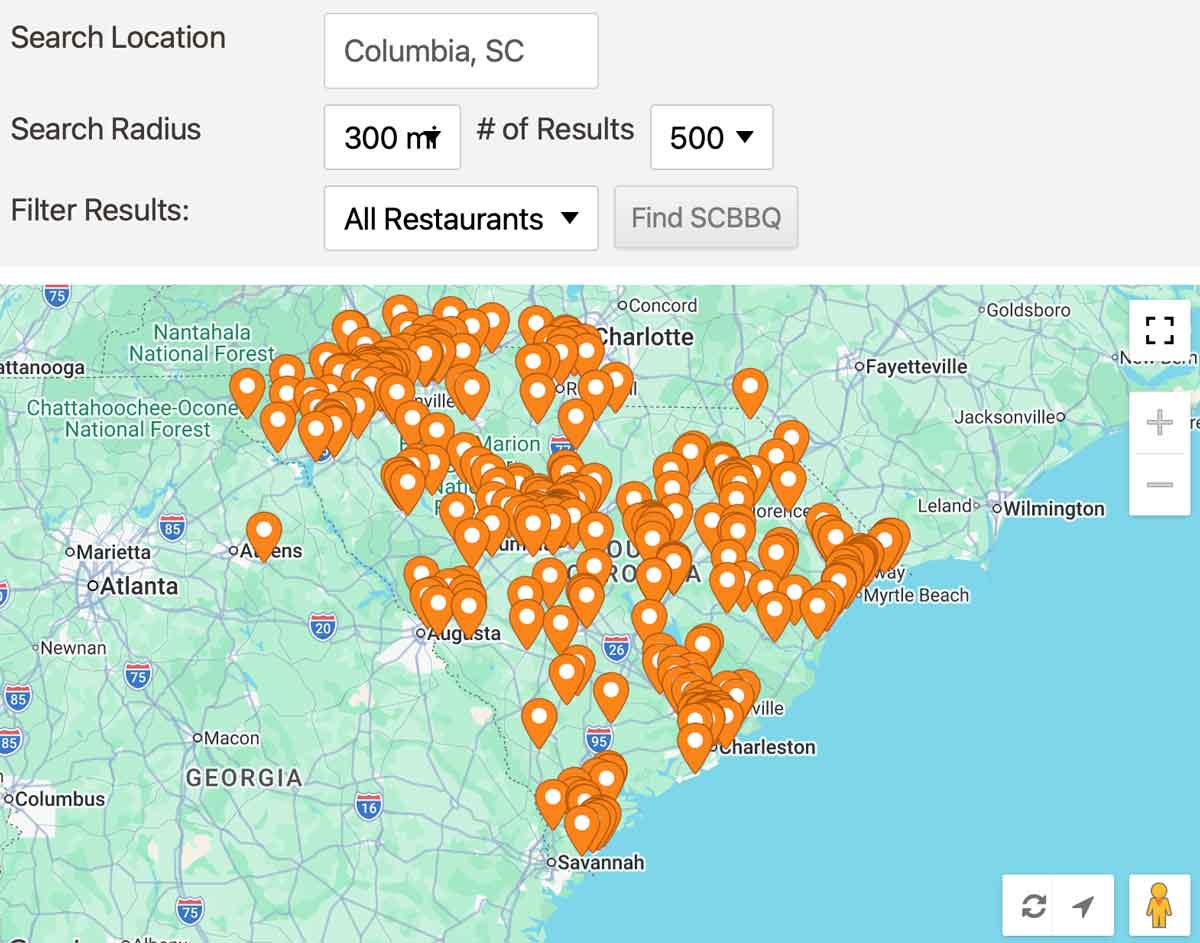Click the Charlotte city label

(x=645, y=337)
